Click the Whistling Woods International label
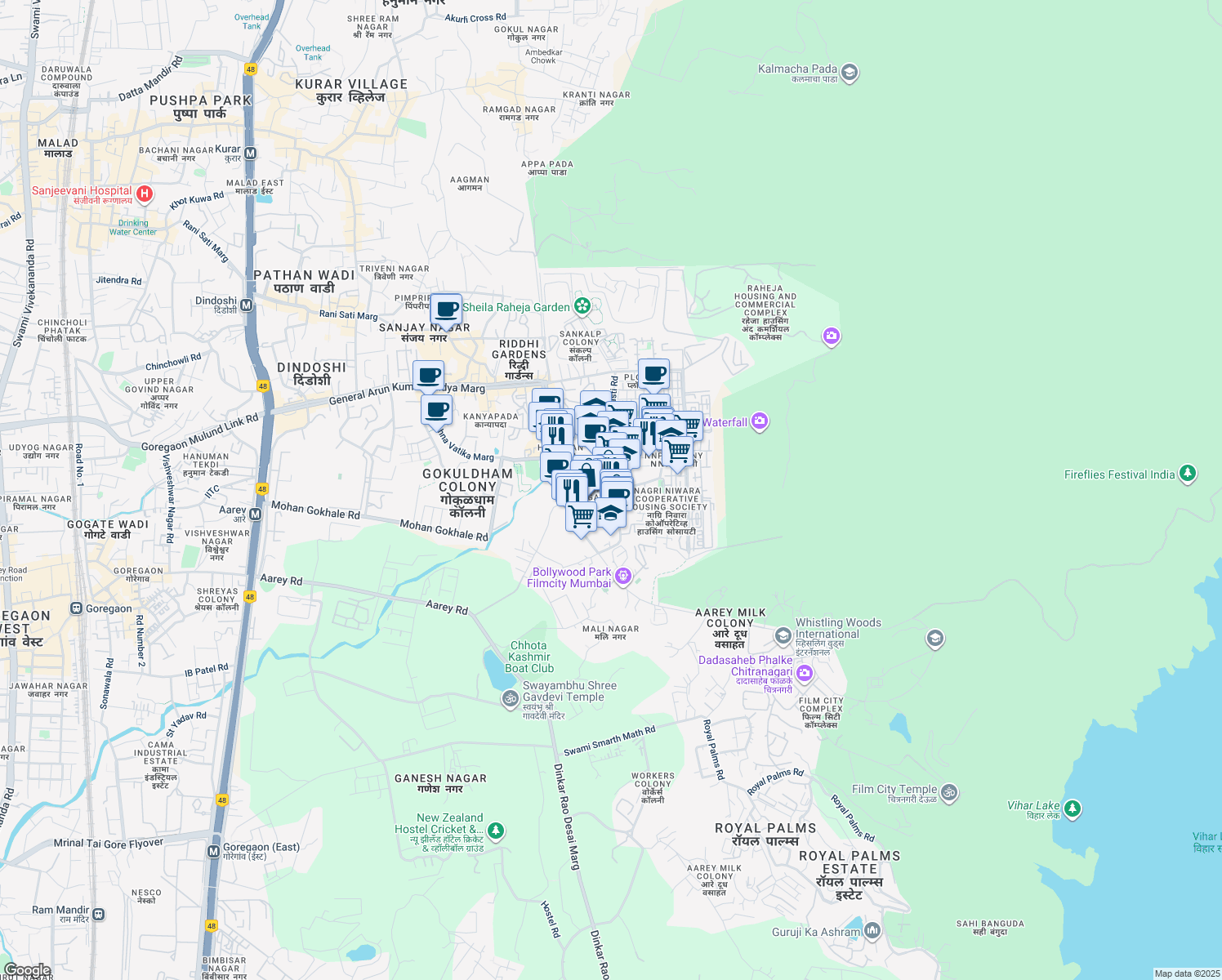Viewport: 1222px width, 980px height. pos(837,628)
